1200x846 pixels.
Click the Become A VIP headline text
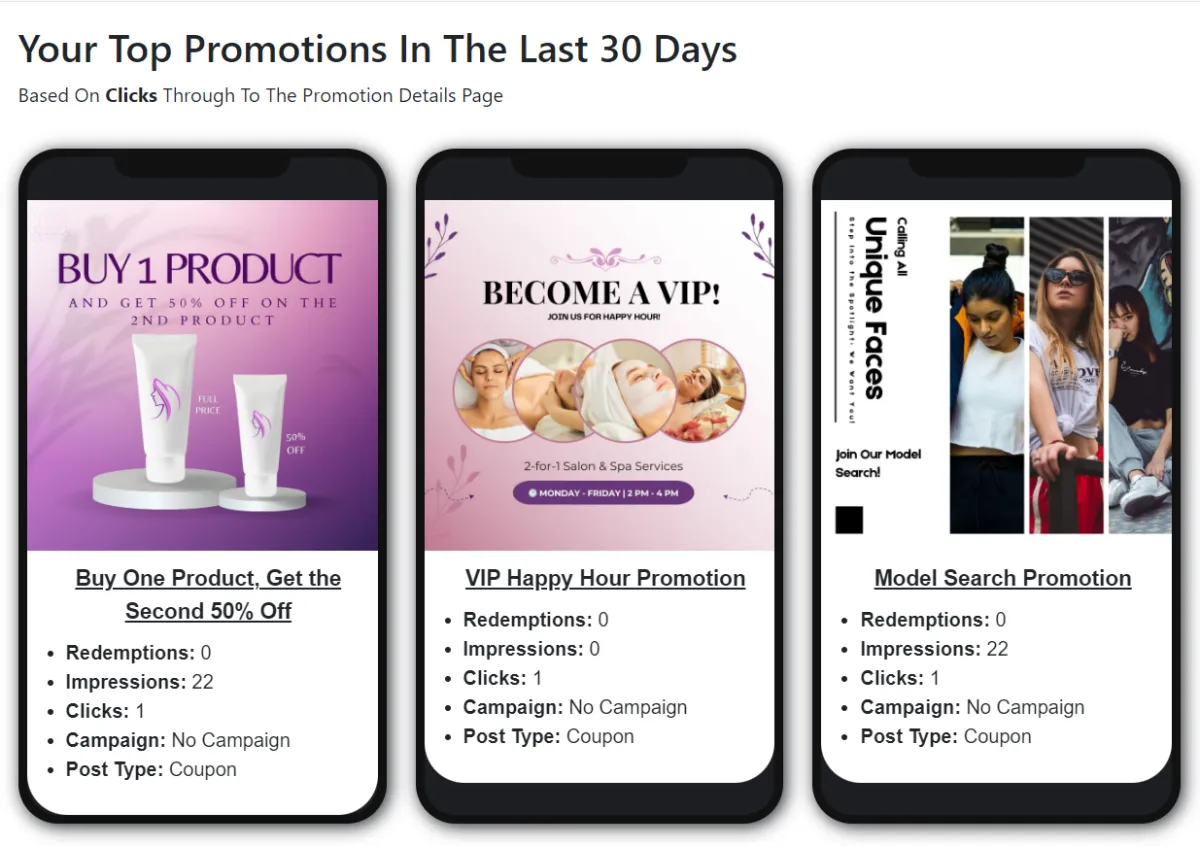[x=601, y=293]
